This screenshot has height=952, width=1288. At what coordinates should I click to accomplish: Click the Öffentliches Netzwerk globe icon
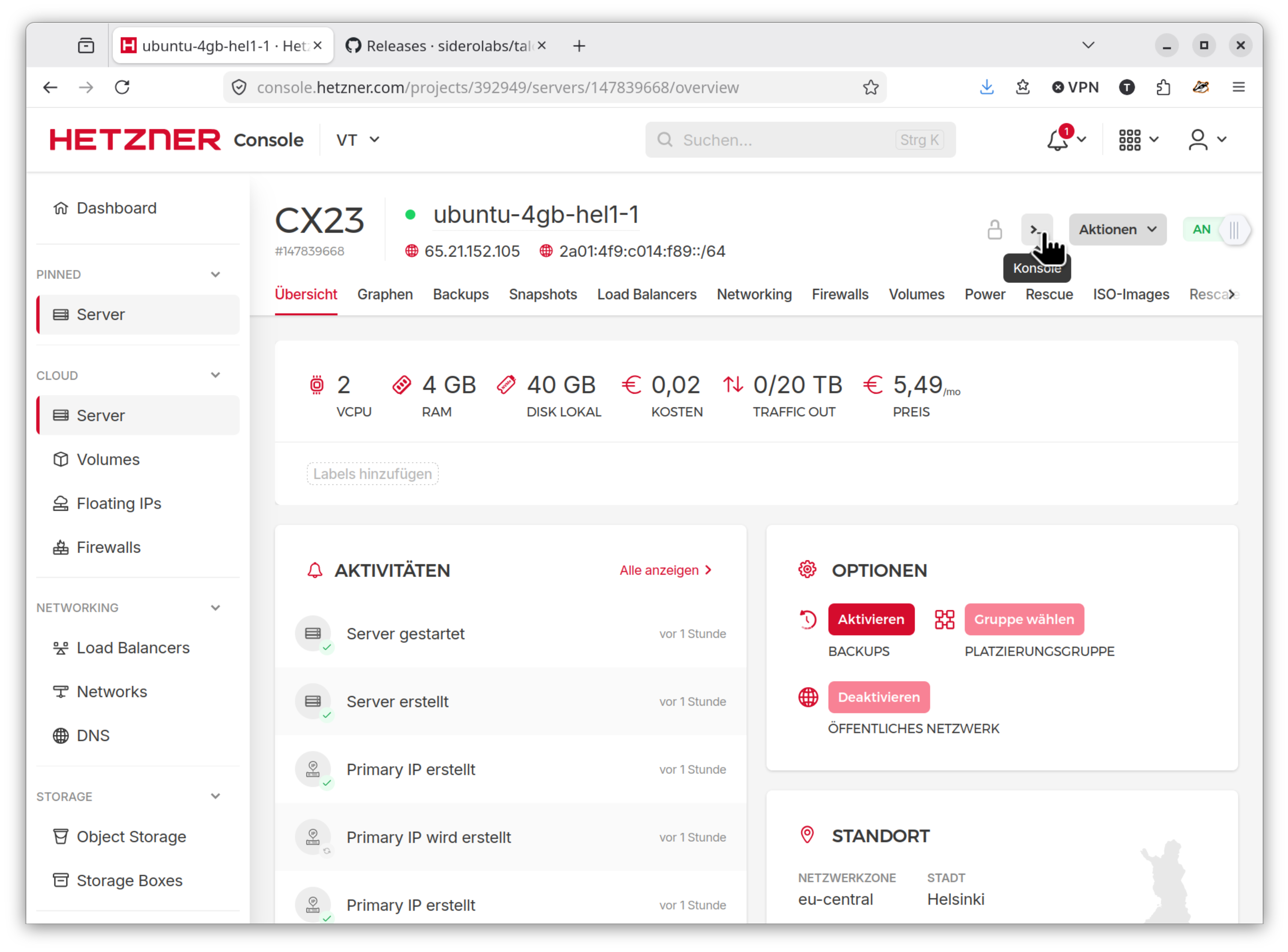[808, 698]
